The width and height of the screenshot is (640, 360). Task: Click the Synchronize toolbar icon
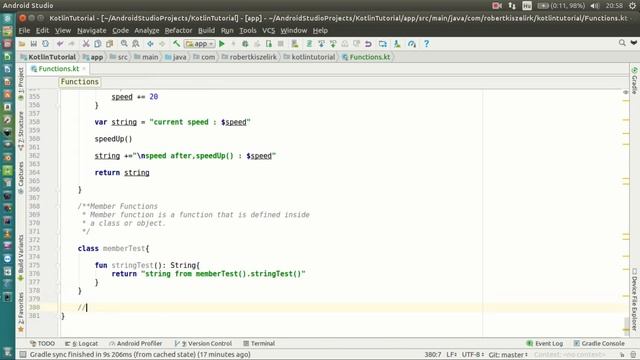point(45,44)
